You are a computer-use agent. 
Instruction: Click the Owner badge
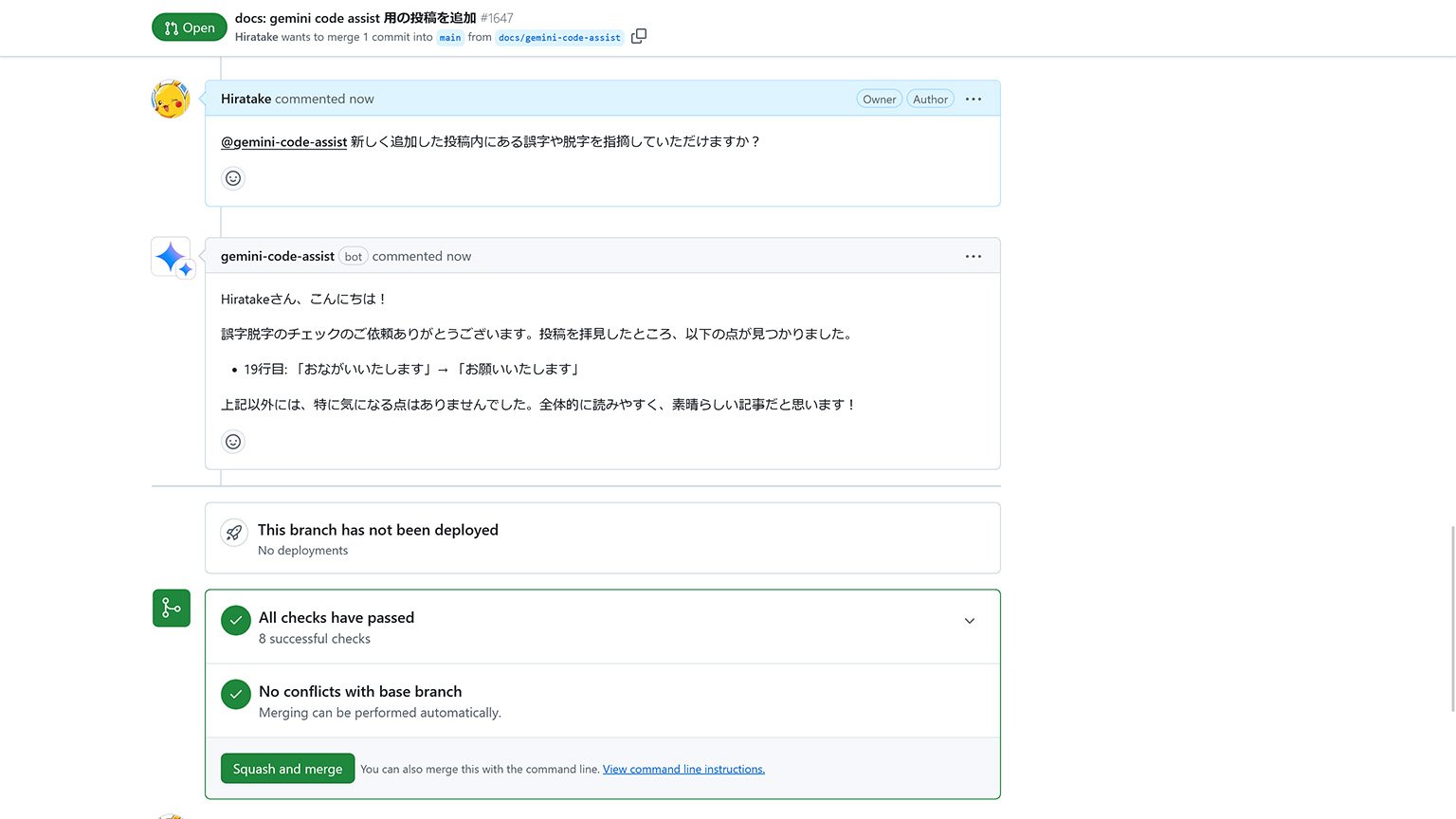point(880,99)
